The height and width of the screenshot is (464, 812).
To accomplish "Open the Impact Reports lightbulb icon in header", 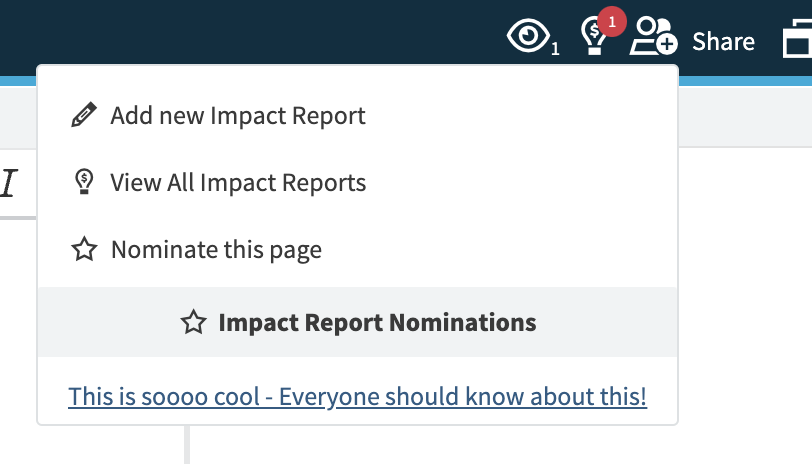I will [594, 40].
